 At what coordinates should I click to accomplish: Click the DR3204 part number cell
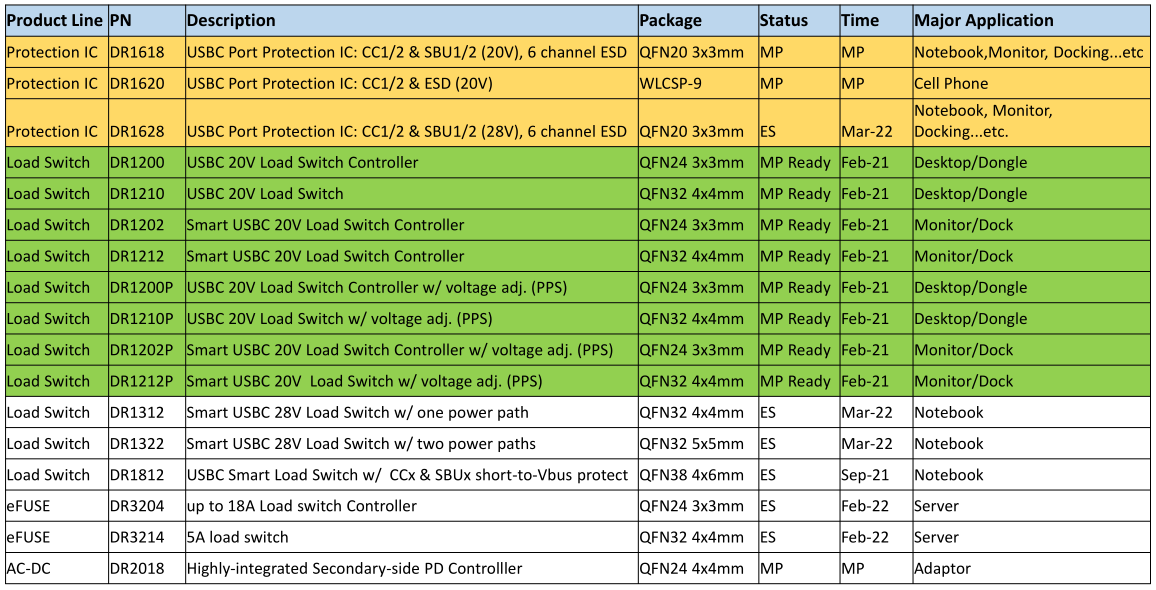coord(147,506)
